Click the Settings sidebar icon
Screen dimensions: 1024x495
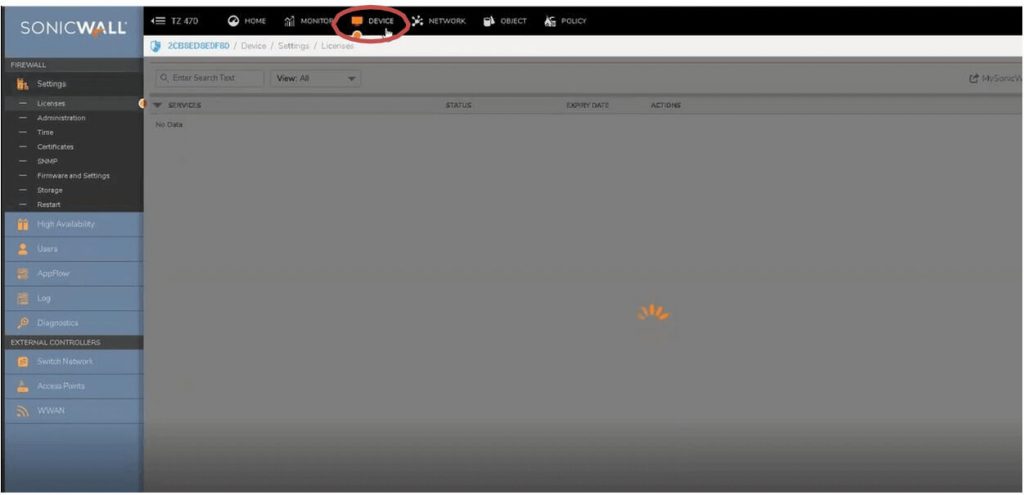(x=23, y=84)
